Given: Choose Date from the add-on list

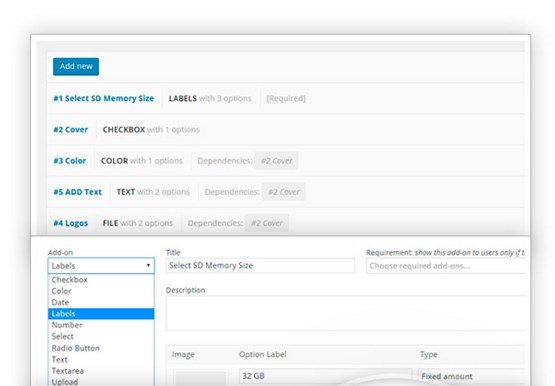Looking at the screenshot, I should pyautogui.click(x=101, y=302).
